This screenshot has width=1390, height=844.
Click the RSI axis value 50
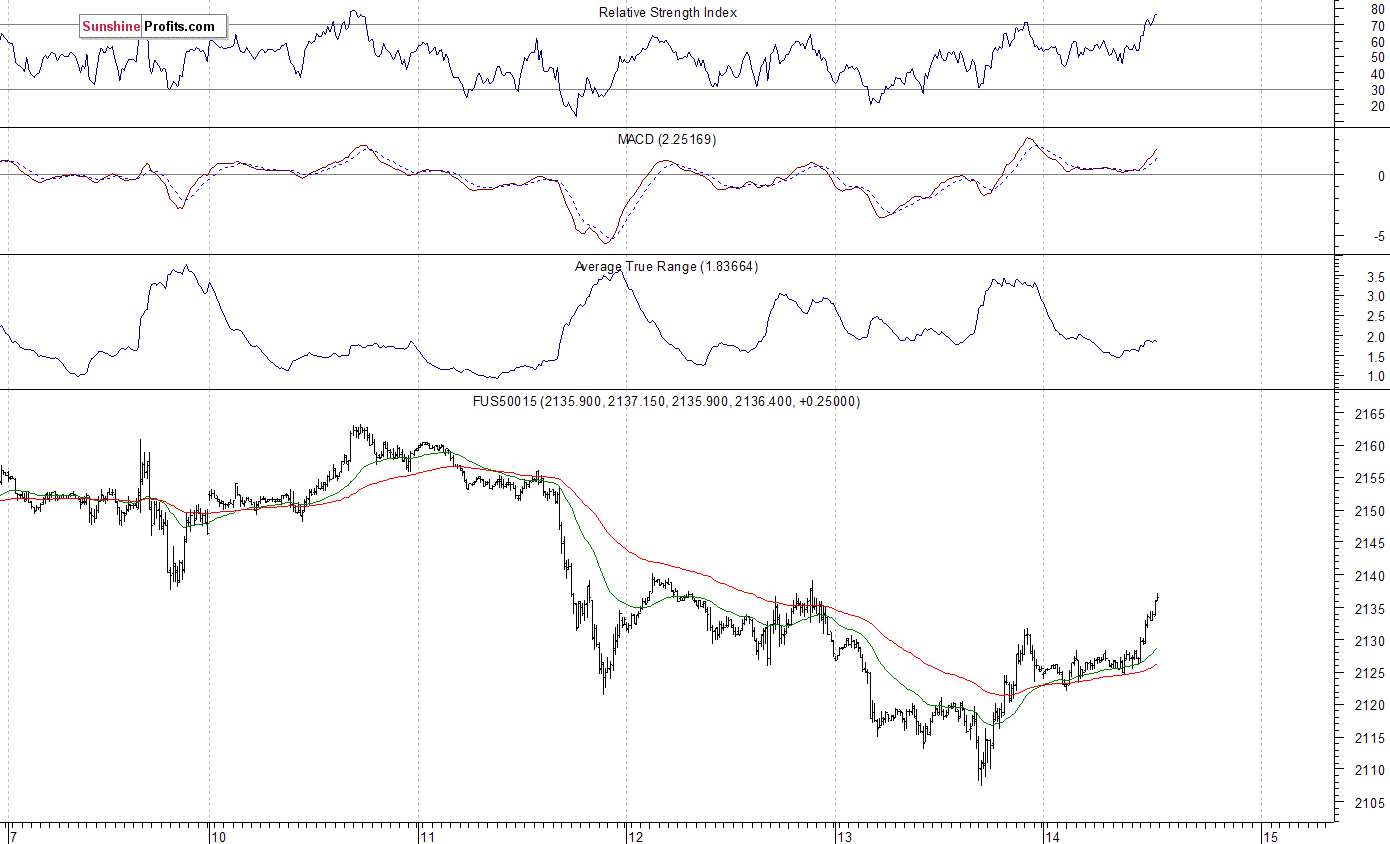1378,57
